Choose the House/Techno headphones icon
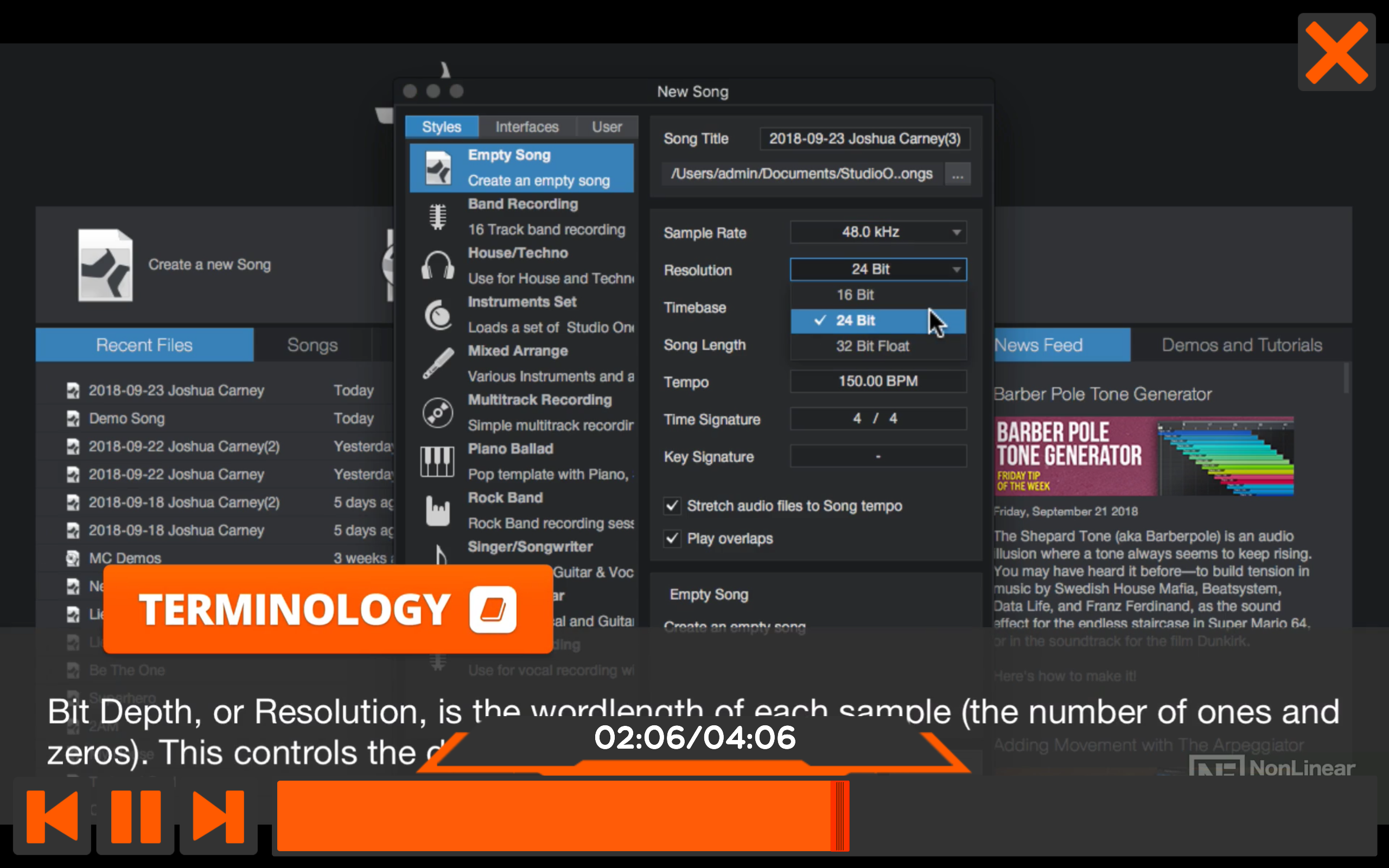 point(438,265)
